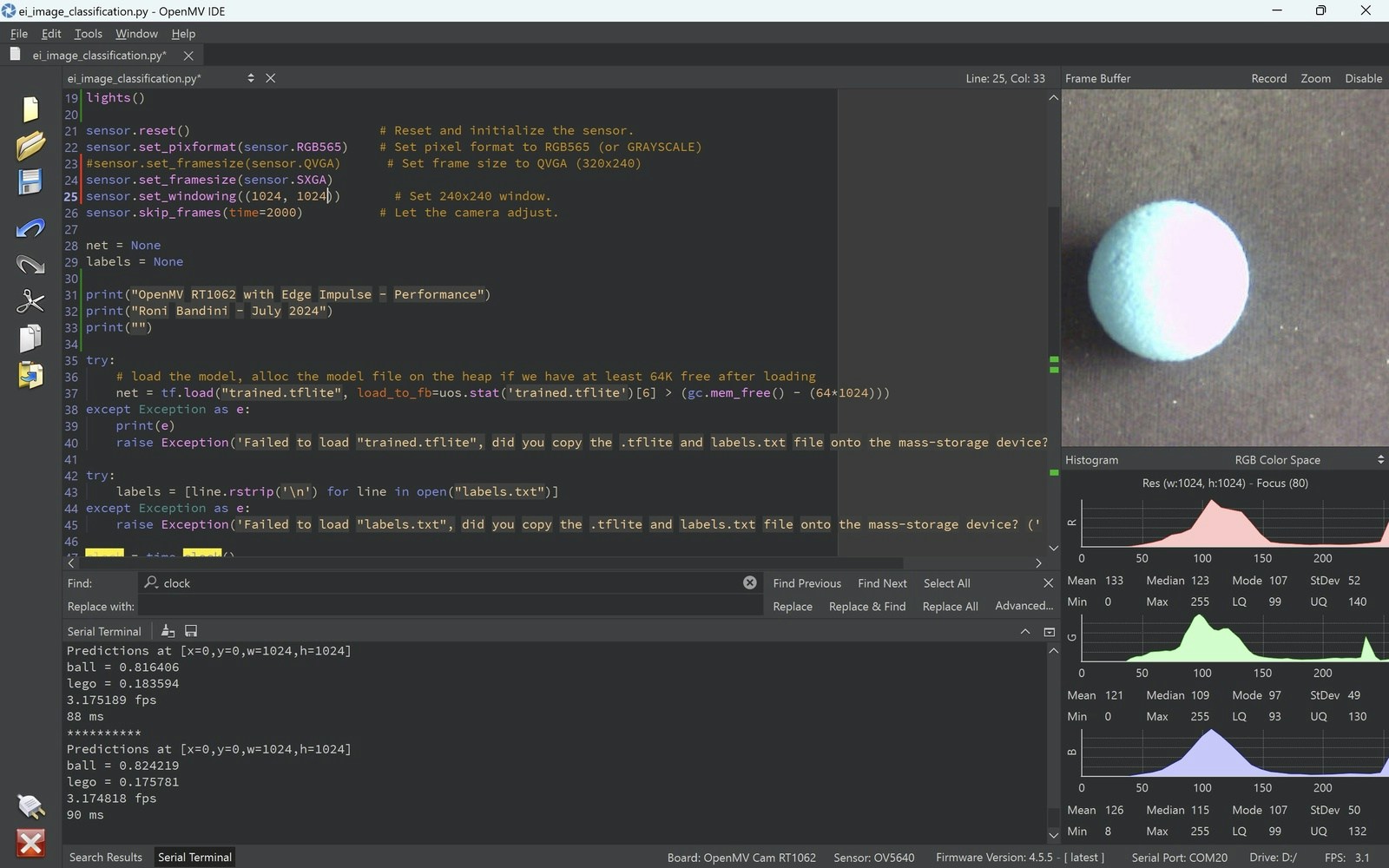Image resolution: width=1389 pixels, height=868 pixels.
Task: Click 'Line: 25, Col: 33' position indicator
Action: coord(1005,78)
